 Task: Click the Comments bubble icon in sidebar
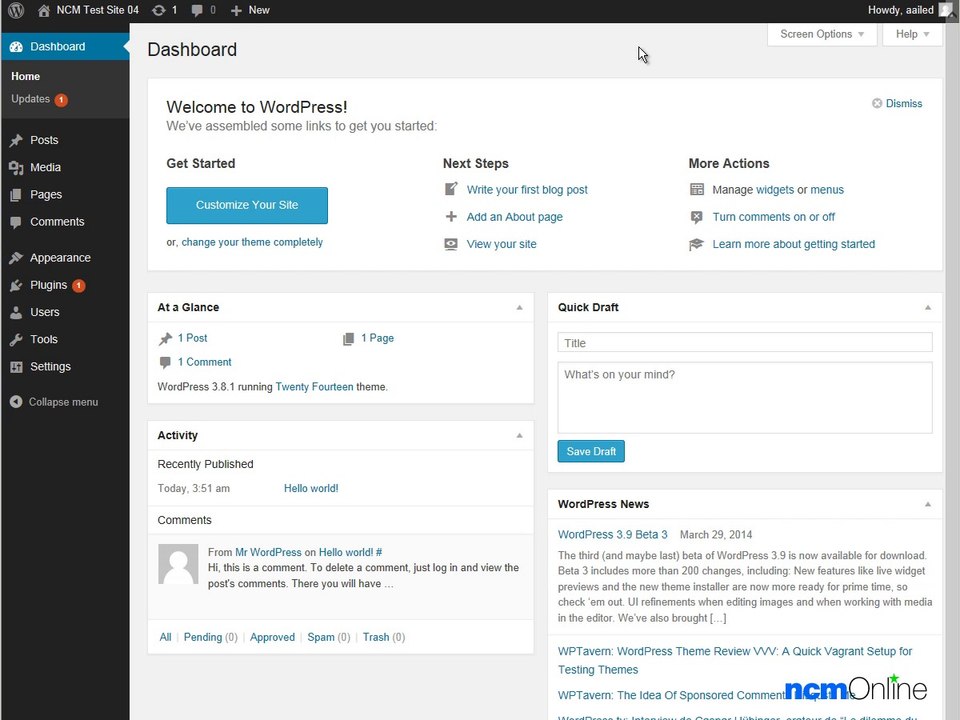(x=16, y=222)
